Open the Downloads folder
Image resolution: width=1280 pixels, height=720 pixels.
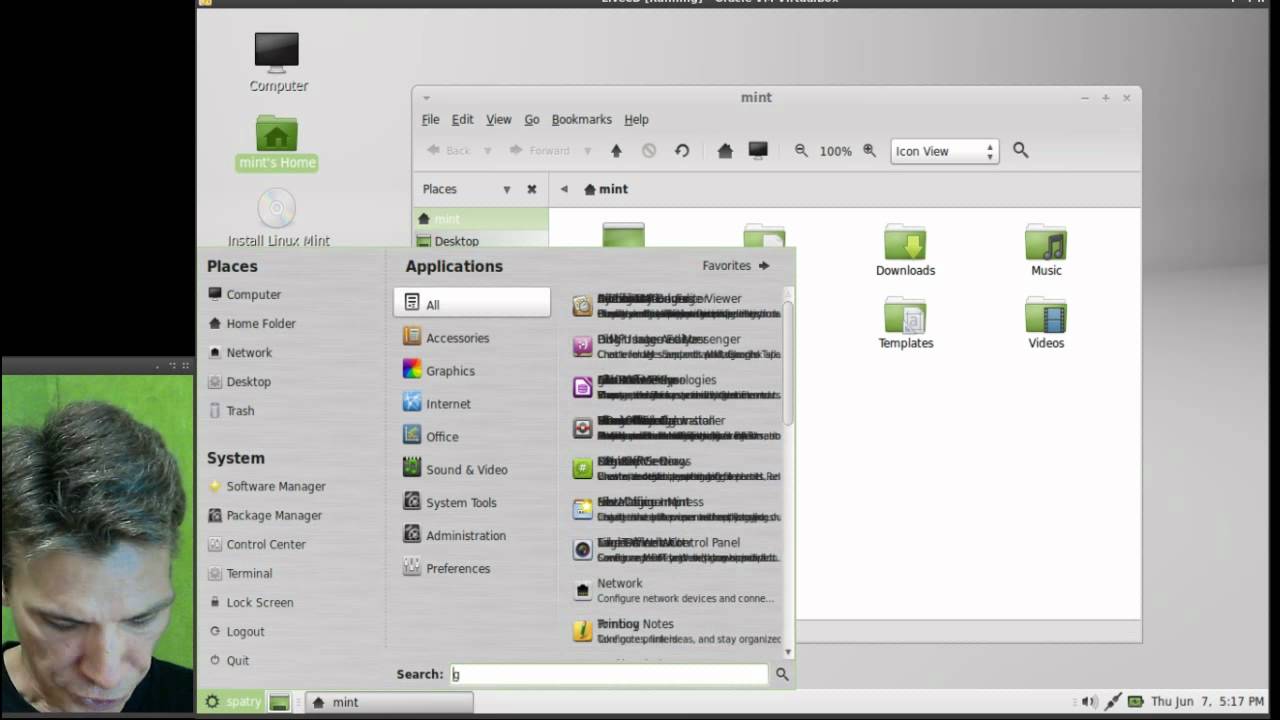905,250
